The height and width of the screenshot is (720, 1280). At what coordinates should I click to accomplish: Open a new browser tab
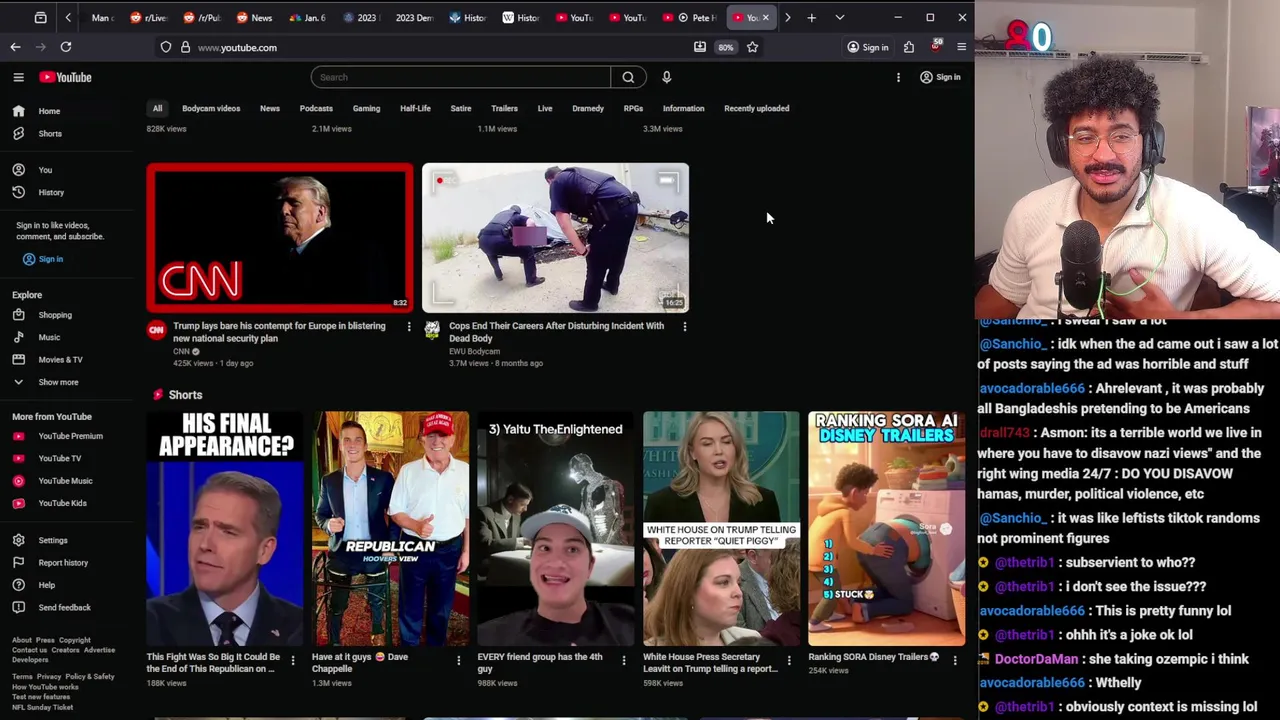[811, 17]
